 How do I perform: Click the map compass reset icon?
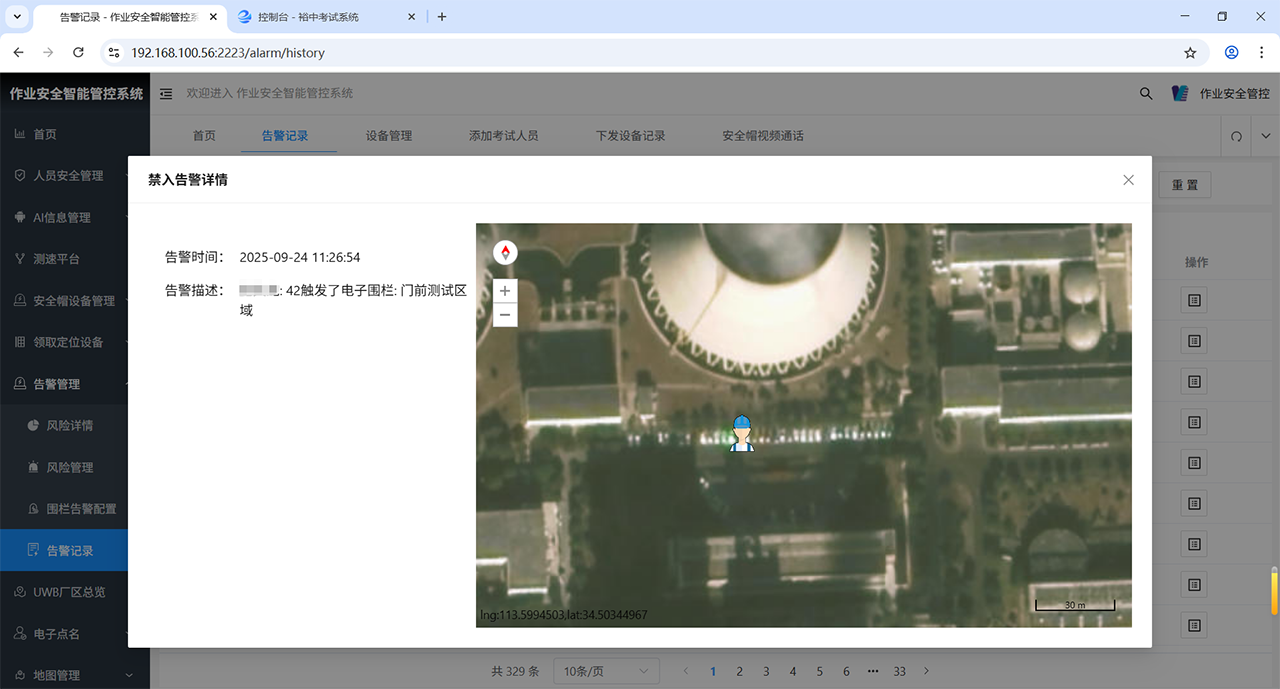pyautogui.click(x=505, y=252)
